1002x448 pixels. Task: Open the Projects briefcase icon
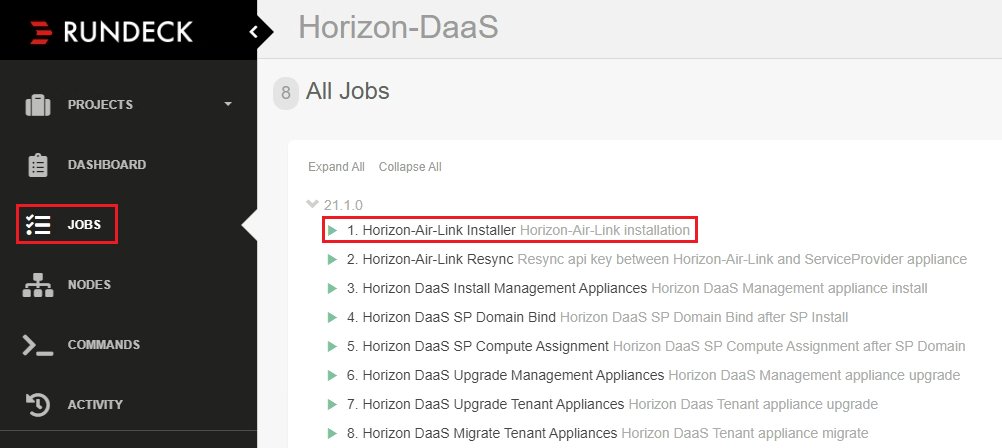click(38, 105)
